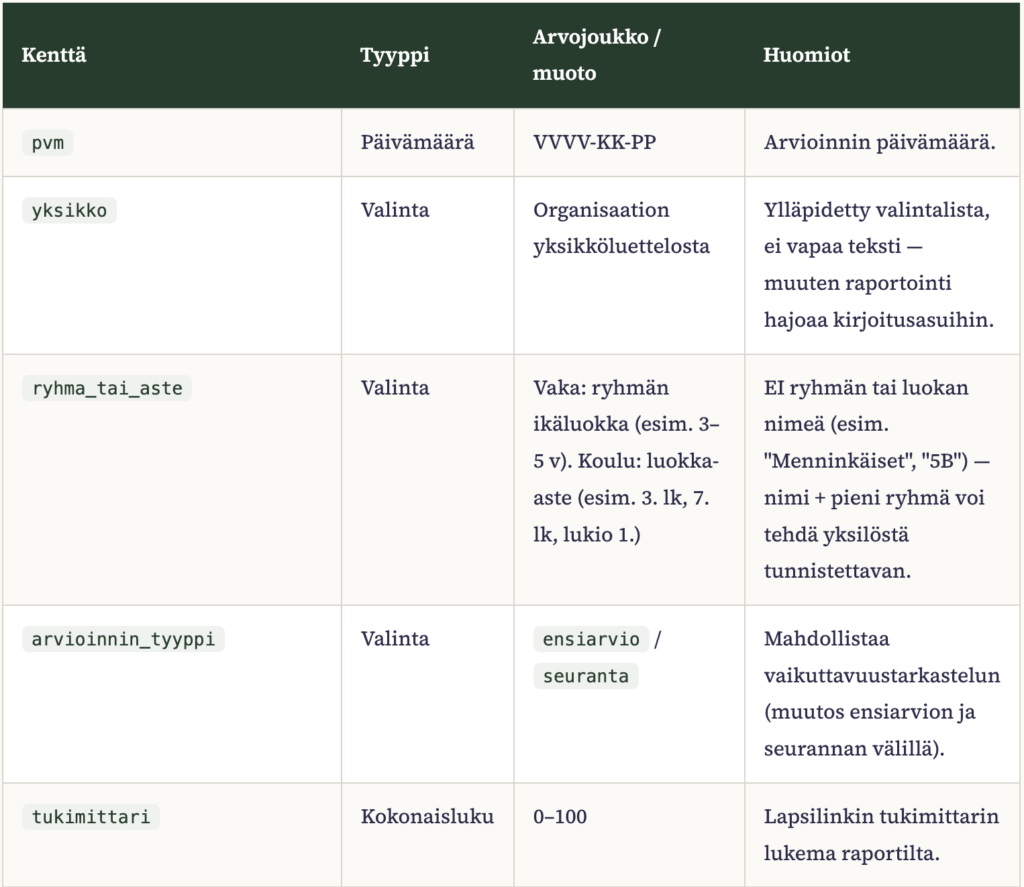Click the Arvojoukko / muoto column header
The height and width of the screenshot is (887, 1024).
[x=597, y=55]
